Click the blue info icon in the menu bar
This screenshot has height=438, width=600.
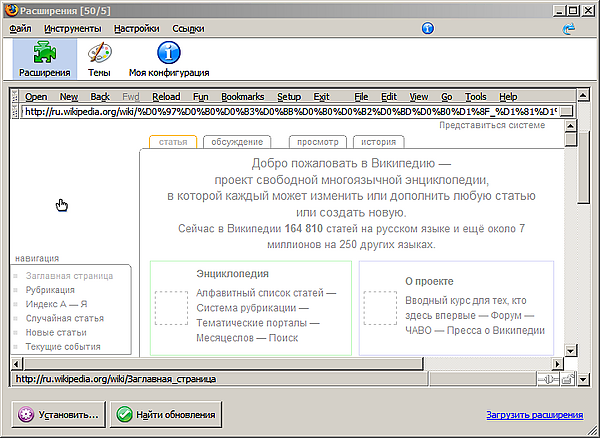coord(427,28)
